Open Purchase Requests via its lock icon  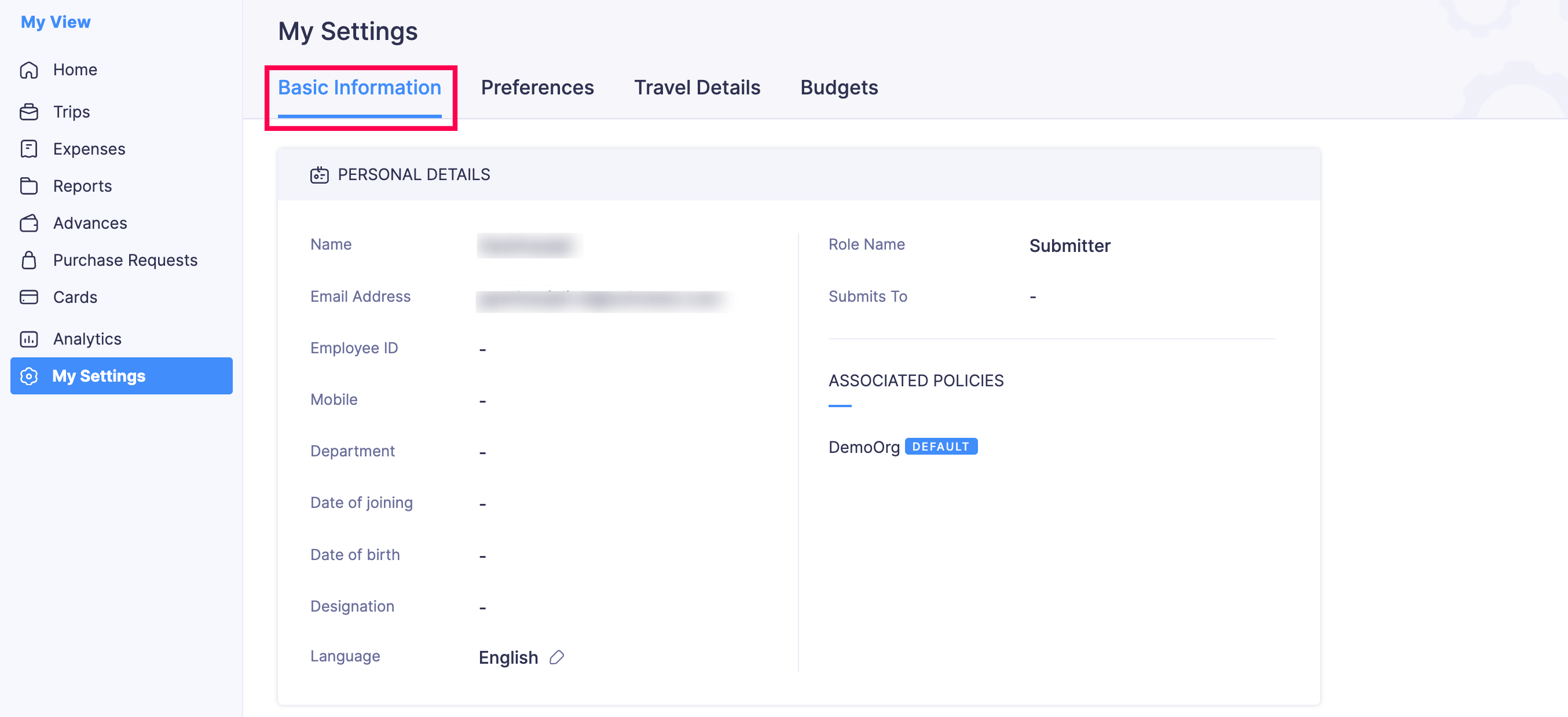tap(28, 260)
